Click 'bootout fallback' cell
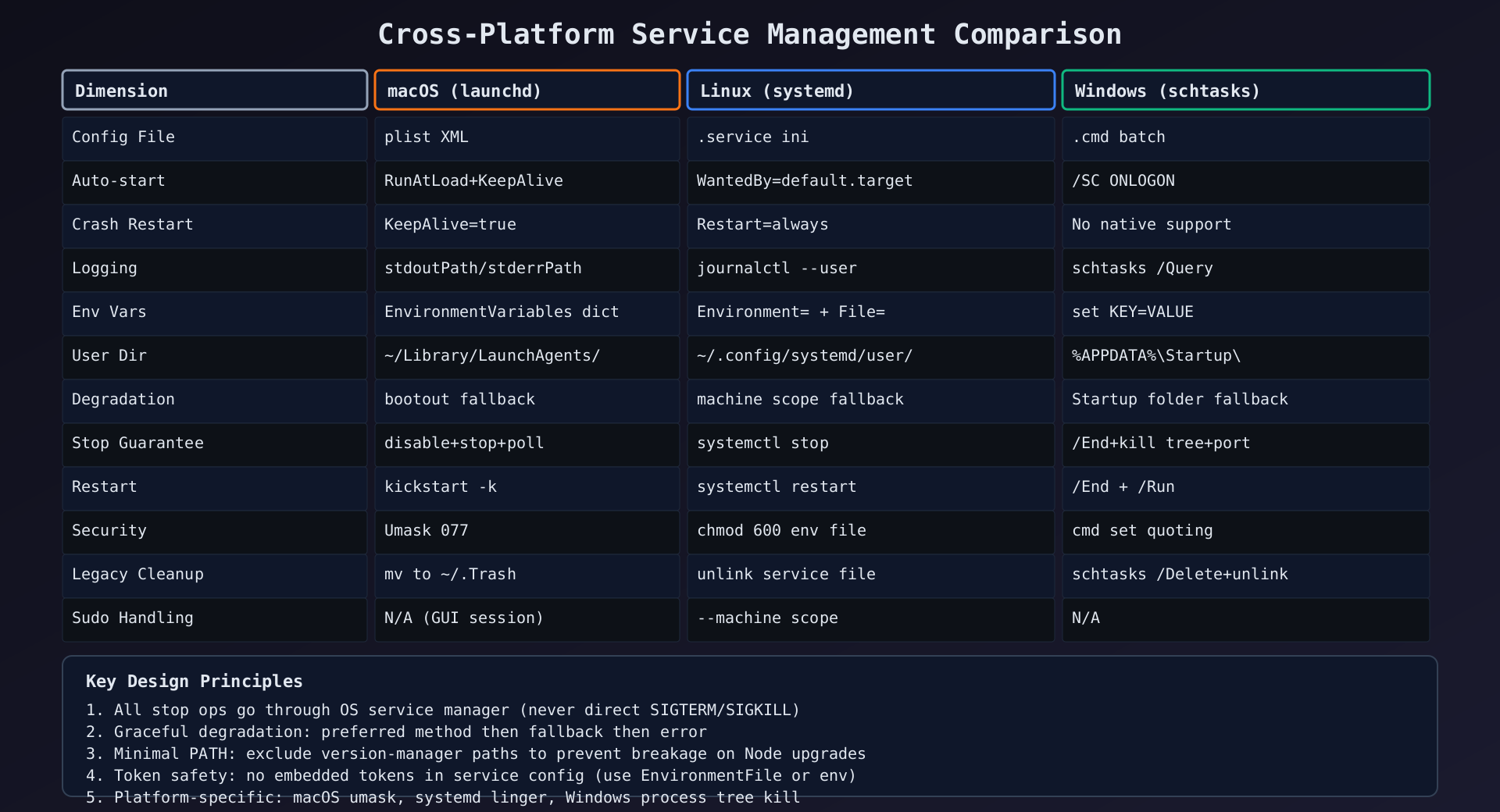1500x812 pixels. [527, 401]
